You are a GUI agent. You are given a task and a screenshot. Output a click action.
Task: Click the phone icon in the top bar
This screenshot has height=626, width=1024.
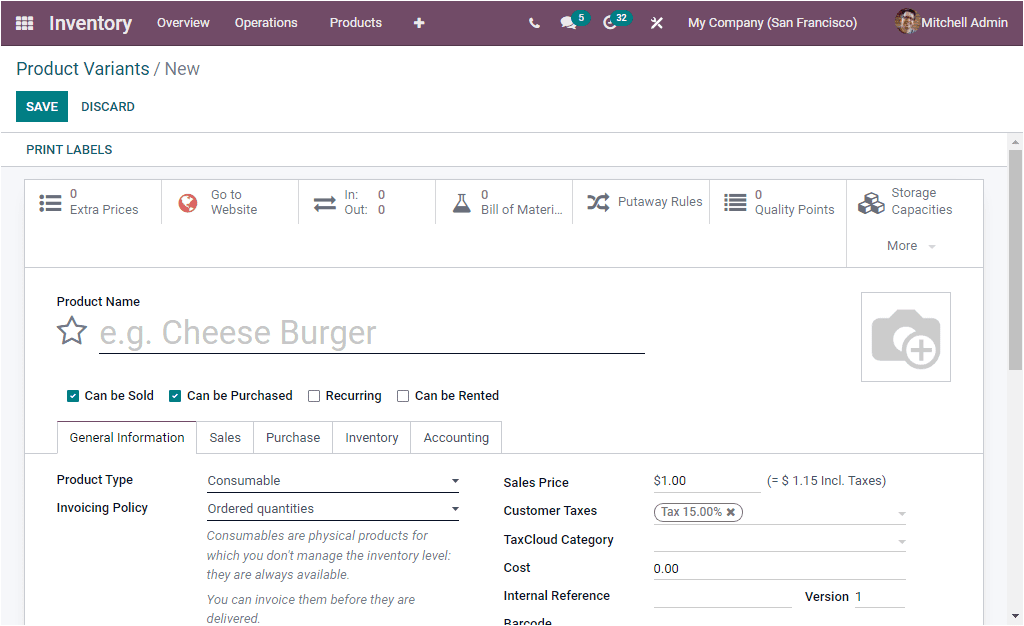[x=534, y=22]
